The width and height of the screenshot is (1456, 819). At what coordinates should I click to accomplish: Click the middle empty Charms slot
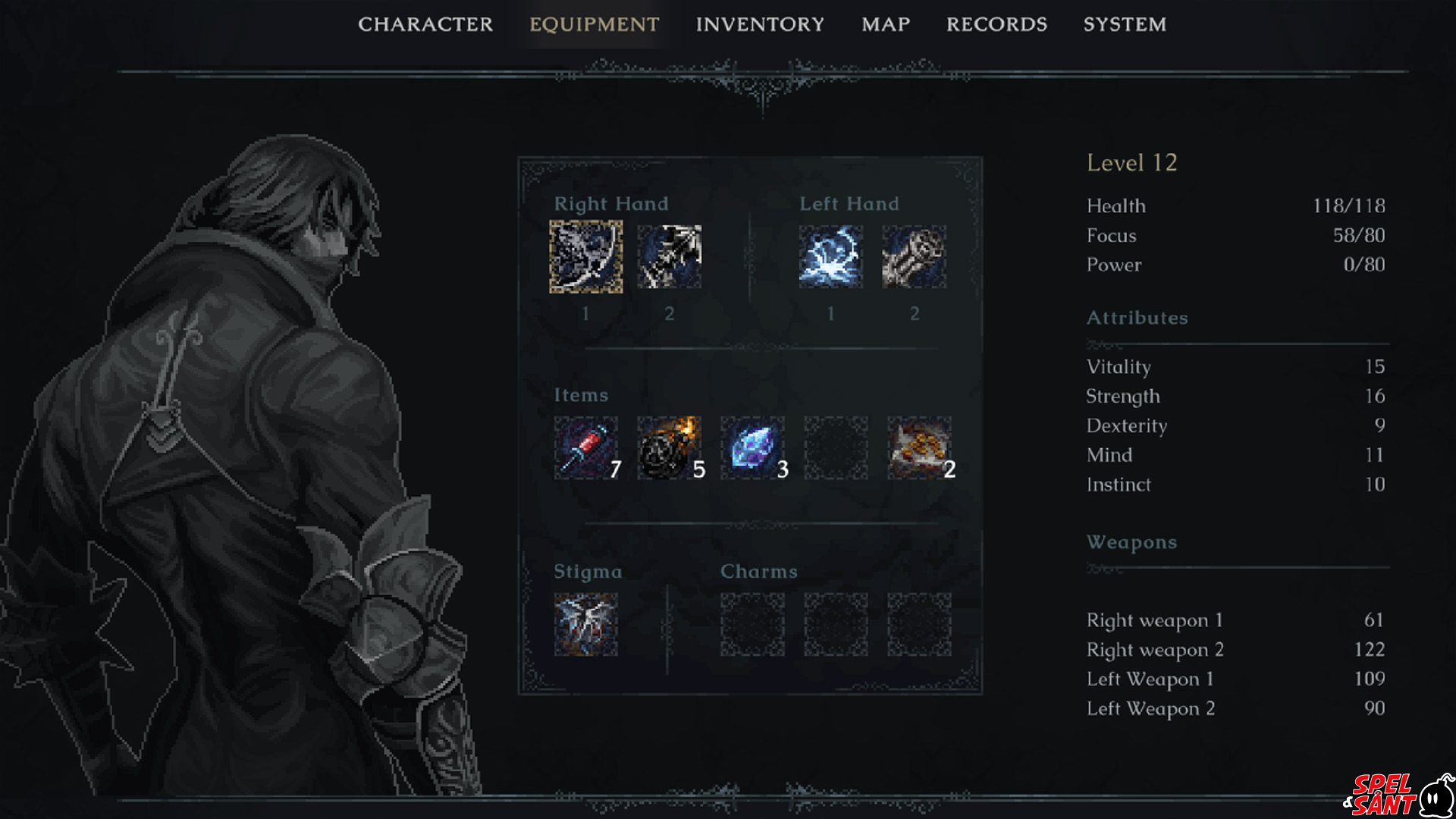point(836,624)
